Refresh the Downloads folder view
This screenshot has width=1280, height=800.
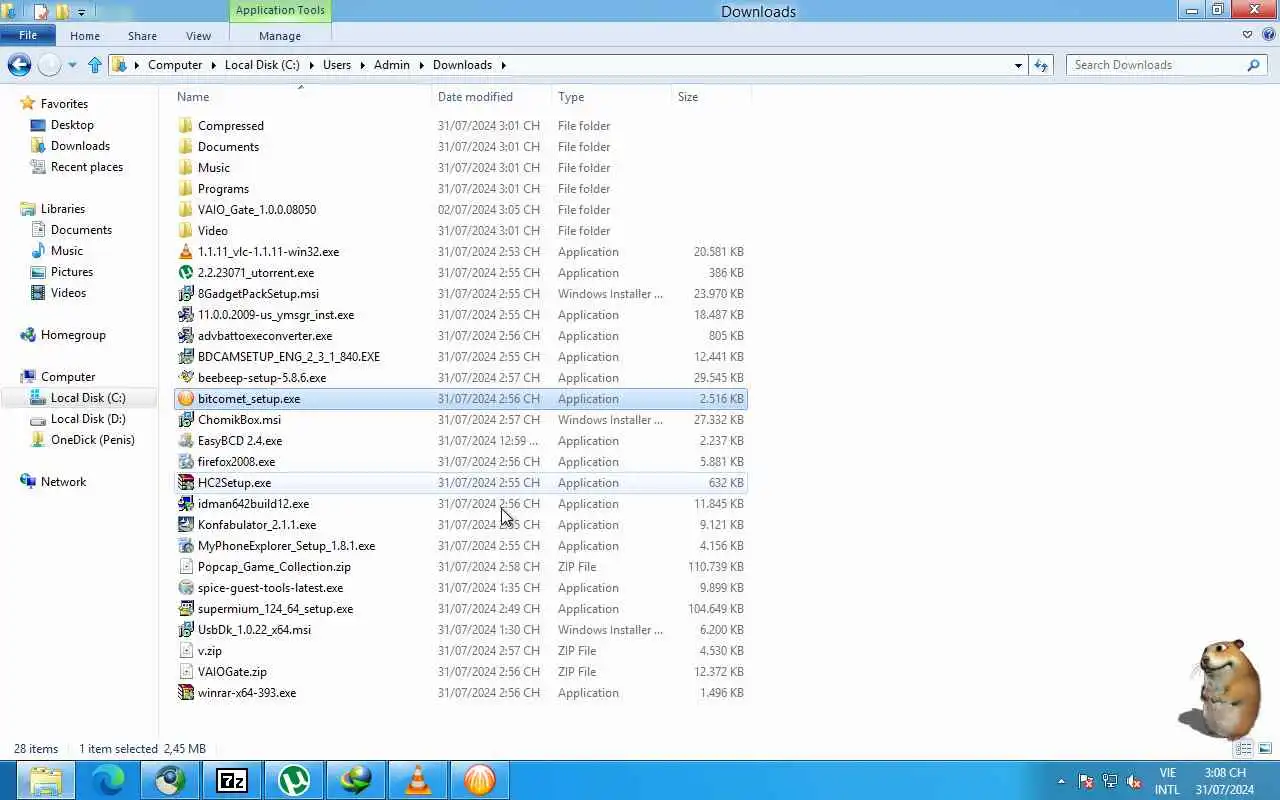1041,65
